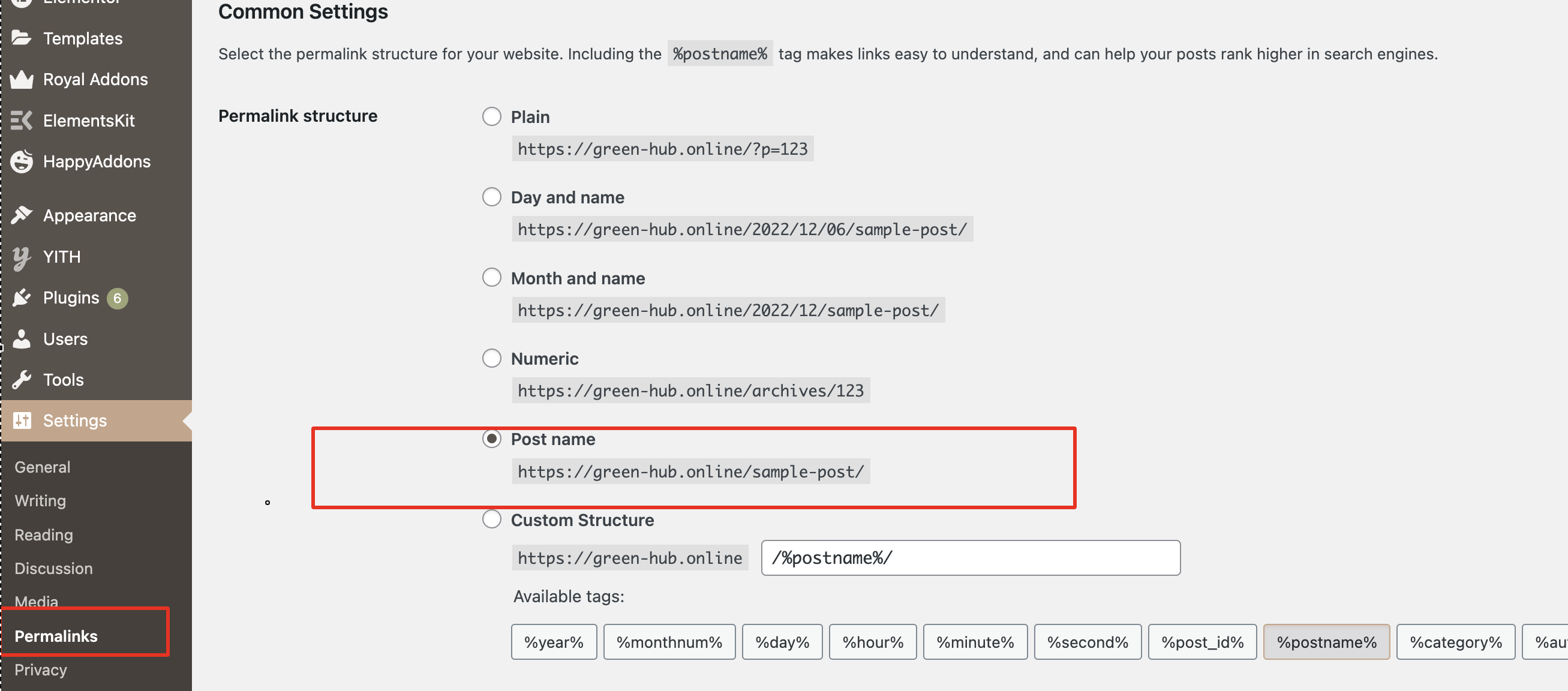Click the Month and name 2022/12 URL example
Screen dimensions: 1568x691
pos(729,310)
